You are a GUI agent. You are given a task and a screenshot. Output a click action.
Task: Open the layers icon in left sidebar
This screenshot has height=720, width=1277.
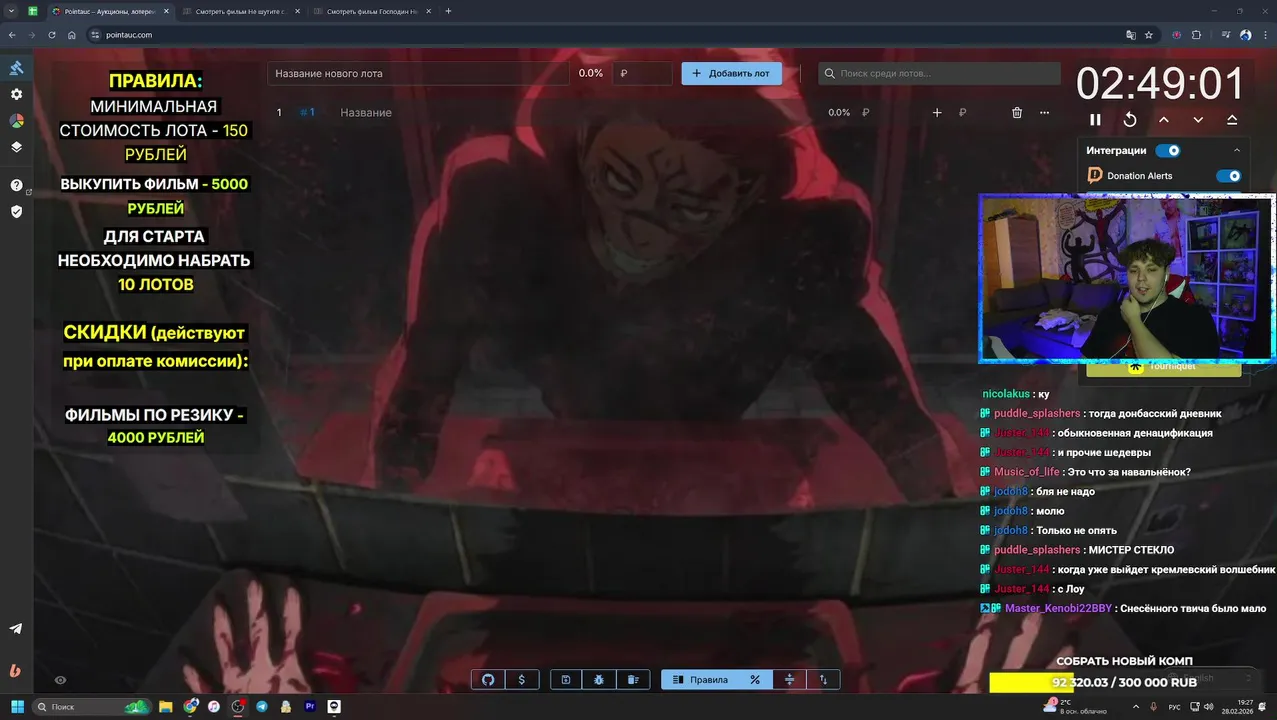pyautogui.click(x=16, y=146)
